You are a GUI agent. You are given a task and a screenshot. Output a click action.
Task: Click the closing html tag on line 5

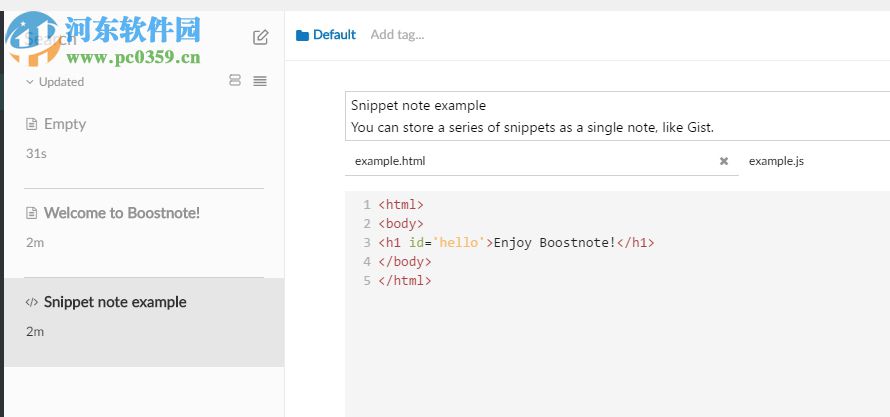(405, 281)
